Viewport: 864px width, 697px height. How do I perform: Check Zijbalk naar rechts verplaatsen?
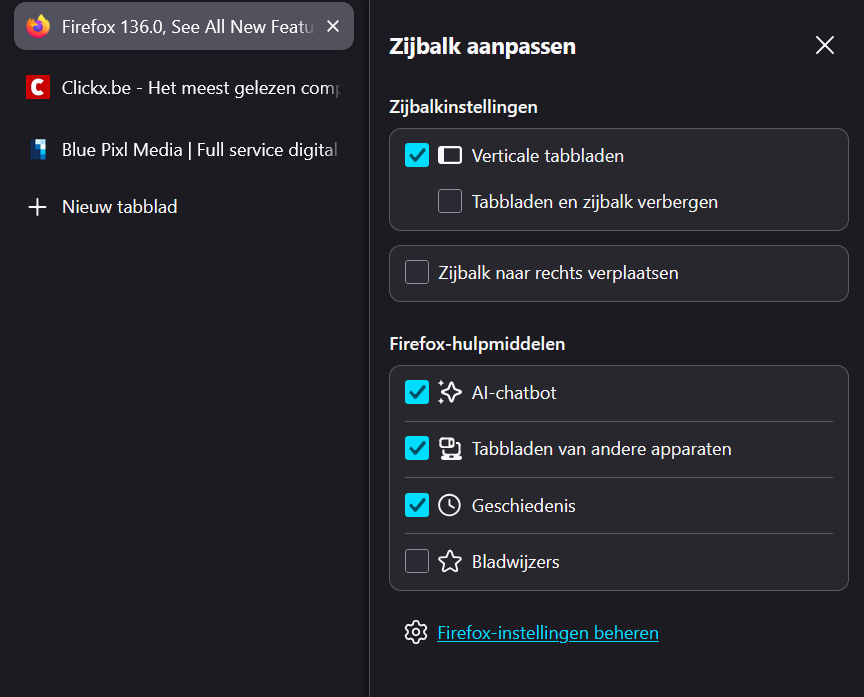click(x=417, y=272)
